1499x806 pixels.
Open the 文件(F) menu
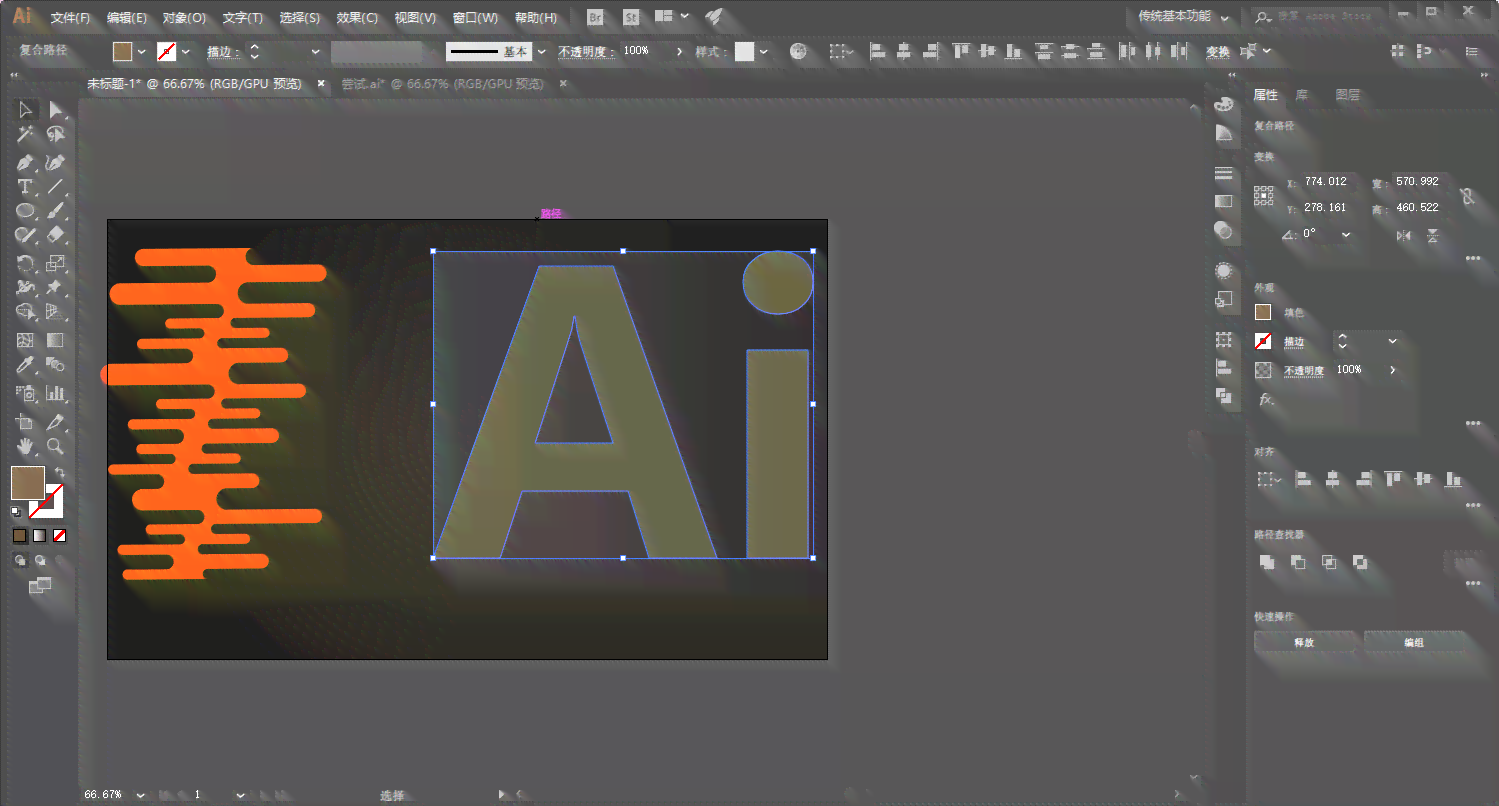70,18
